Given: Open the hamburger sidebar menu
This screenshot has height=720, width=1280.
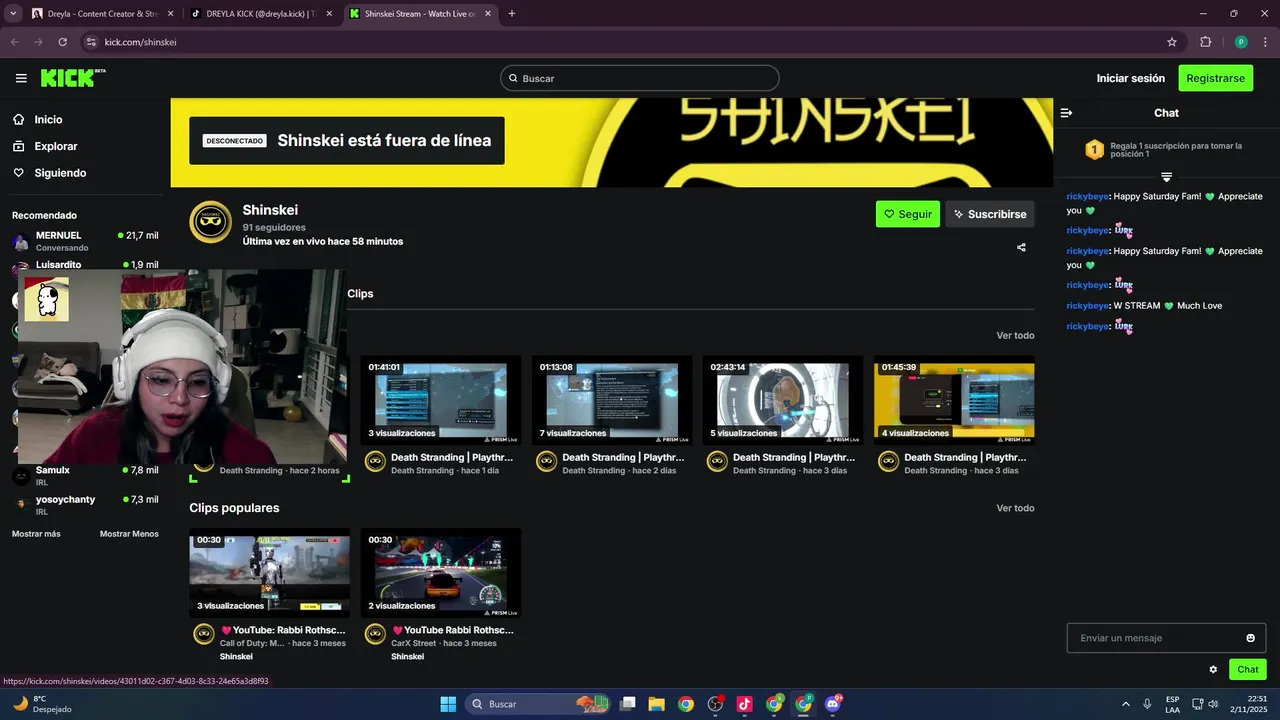Looking at the screenshot, I should point(21,78).
